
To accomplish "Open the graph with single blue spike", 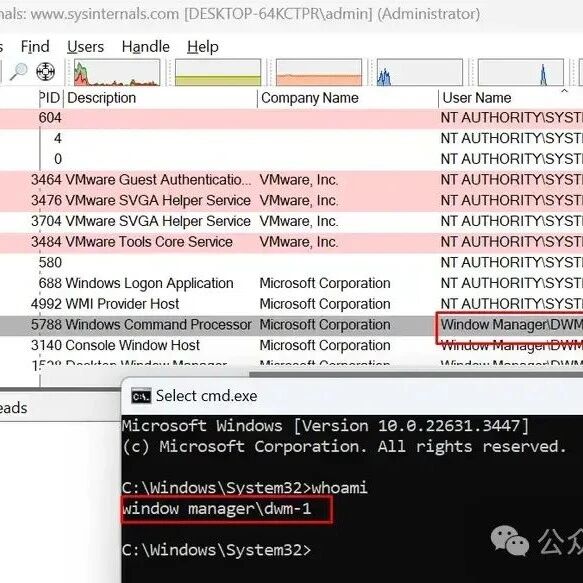I will point(521,72).
